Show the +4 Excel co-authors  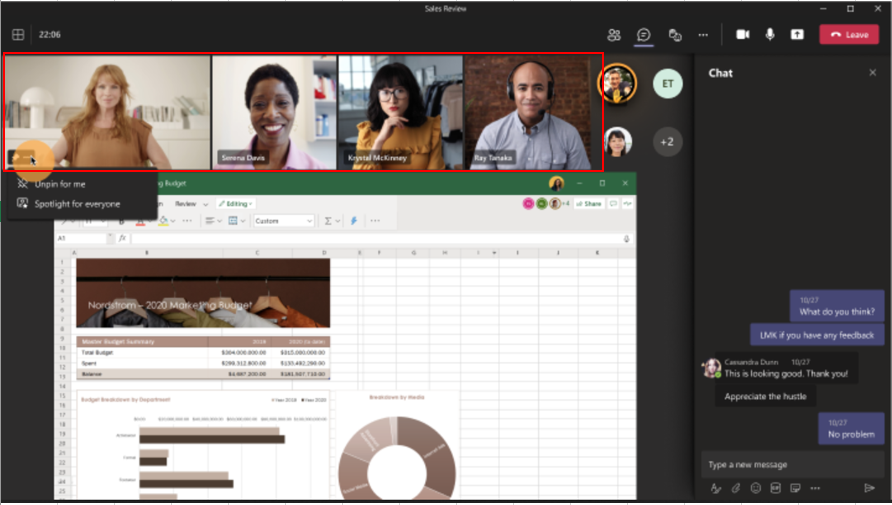(x=565, y=204)
